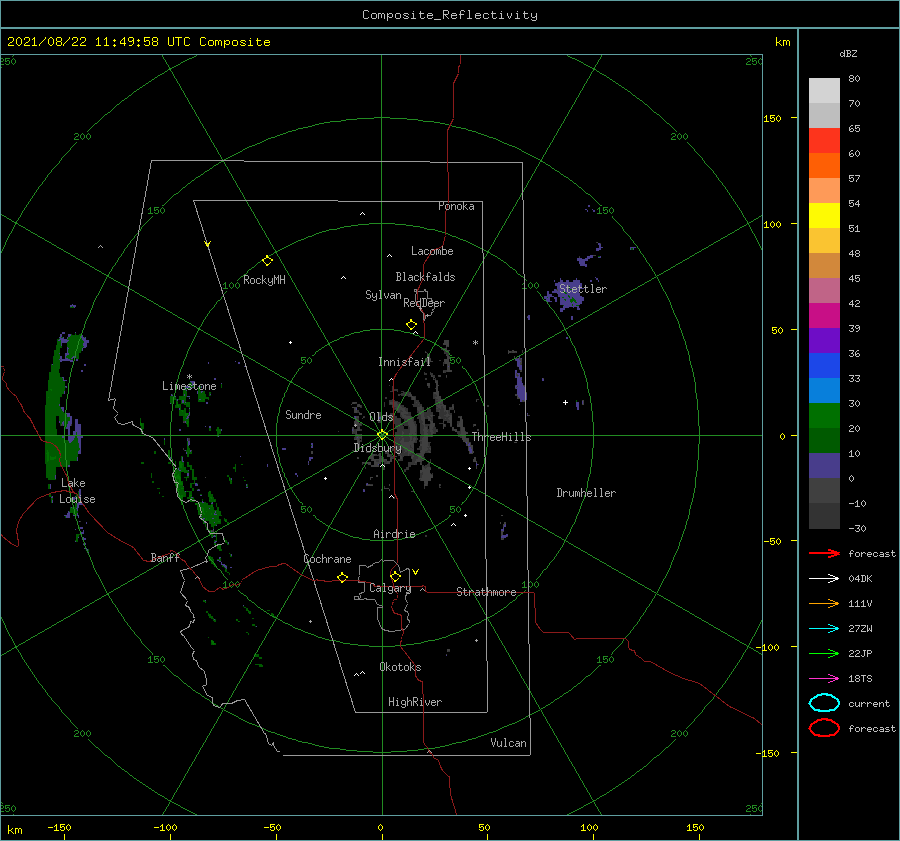900x841 pixels.
Task: Click the ThreeHills city label
Action: pos(502,437)
